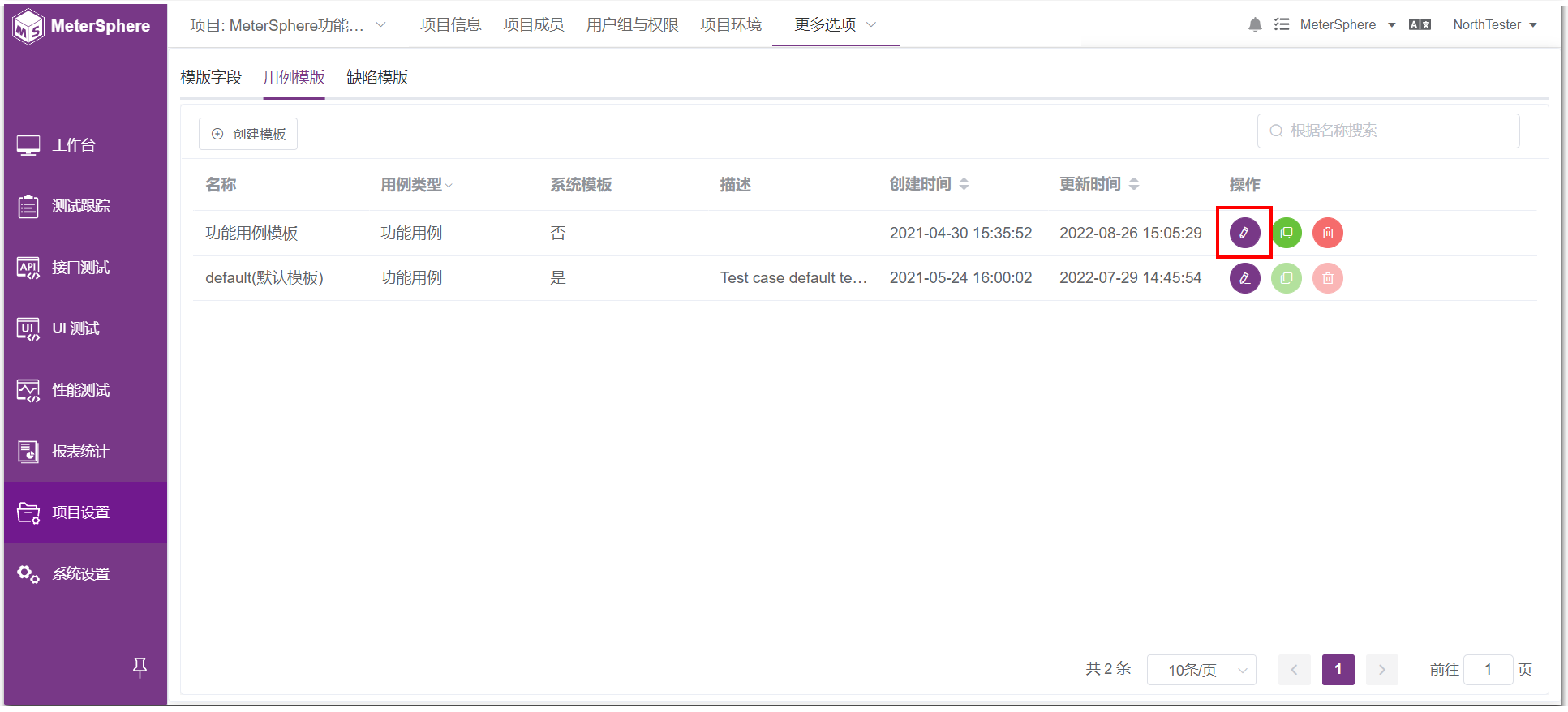Screen dimensions: 1568x712
Task: Open 接口测试 in the sidebar
Action: click(85, 268)
